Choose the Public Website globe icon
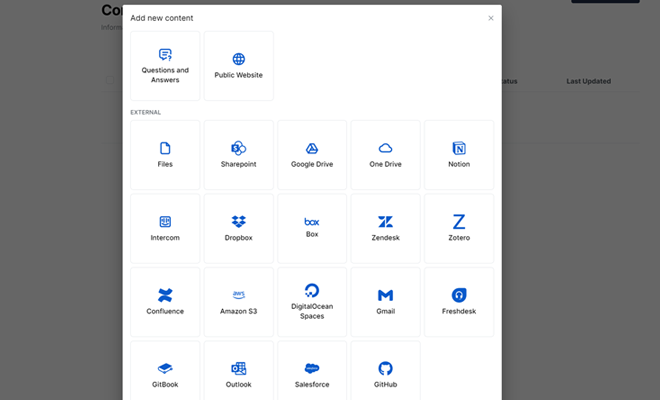Screen dimensions: 660x400 pos(239,59)
